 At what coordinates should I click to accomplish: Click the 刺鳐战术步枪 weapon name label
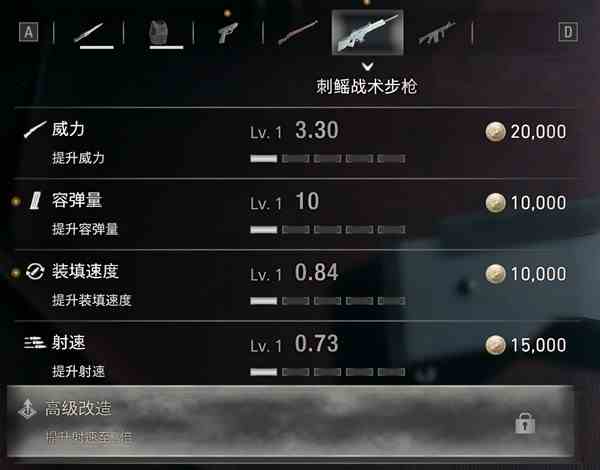click(x=367, y=86)
